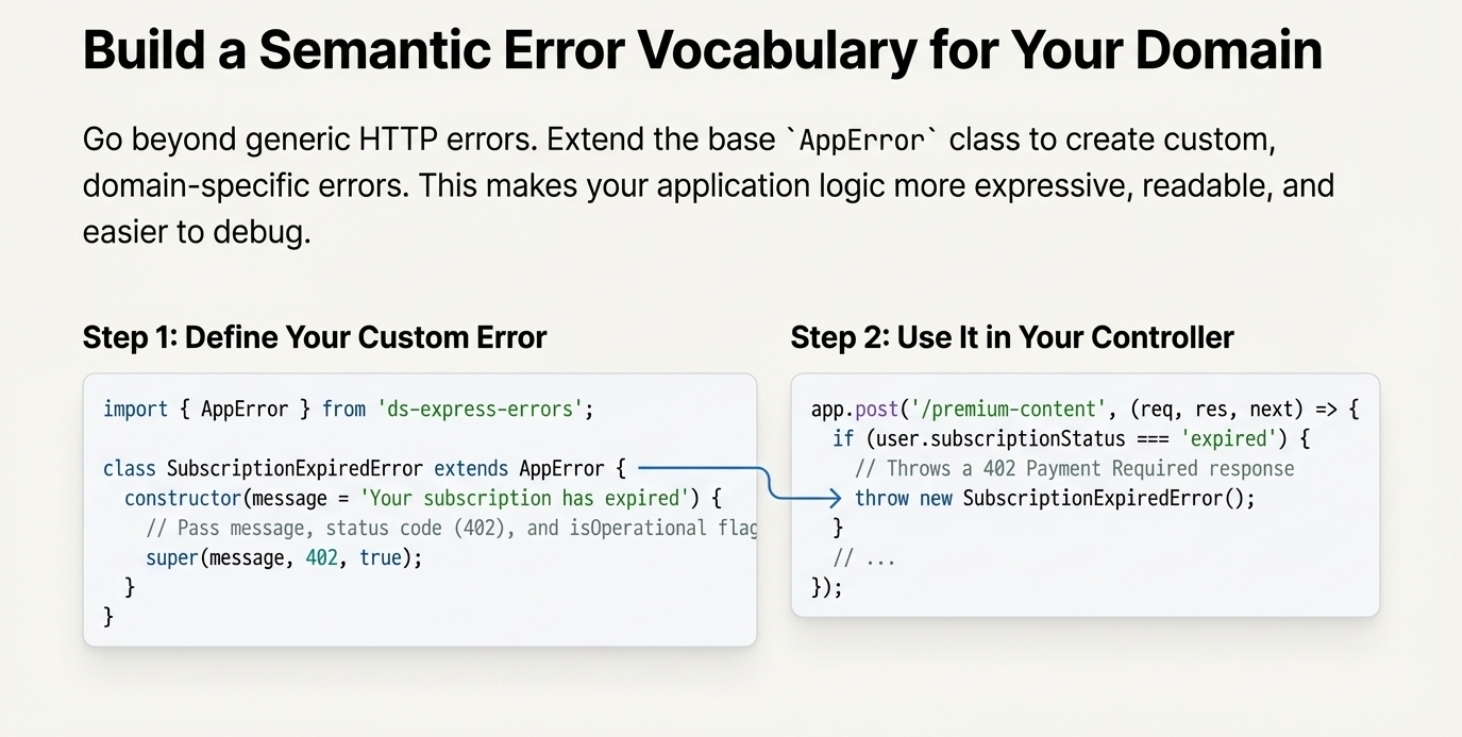The height and width of the screenshot is (737, 1462).
Task: Click the import line from 'ds-express-errors'
Action: [348, 409]
